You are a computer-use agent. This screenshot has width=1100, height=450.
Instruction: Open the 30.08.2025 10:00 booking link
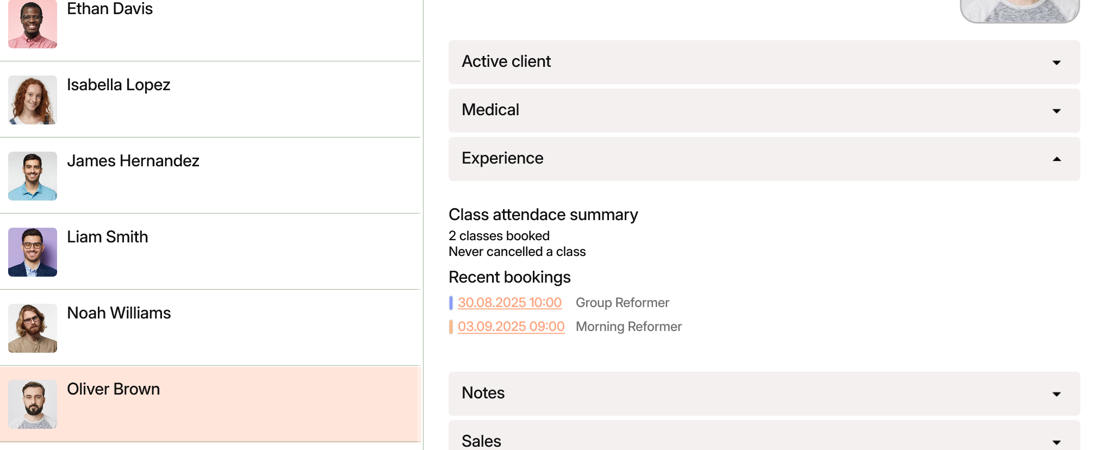point(509,303)
